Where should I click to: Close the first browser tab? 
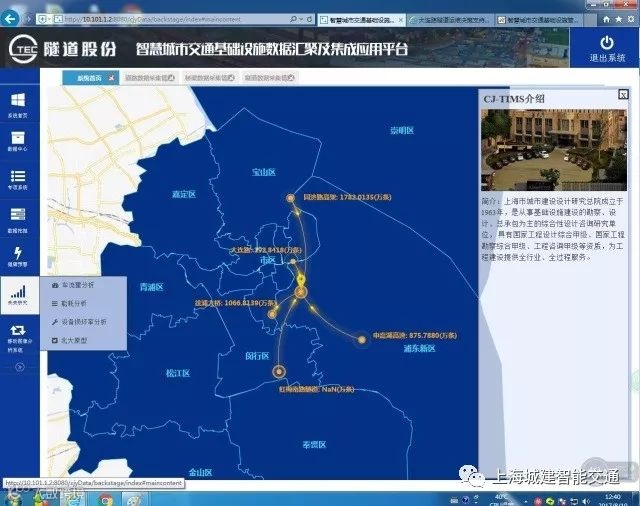point(401,20)
